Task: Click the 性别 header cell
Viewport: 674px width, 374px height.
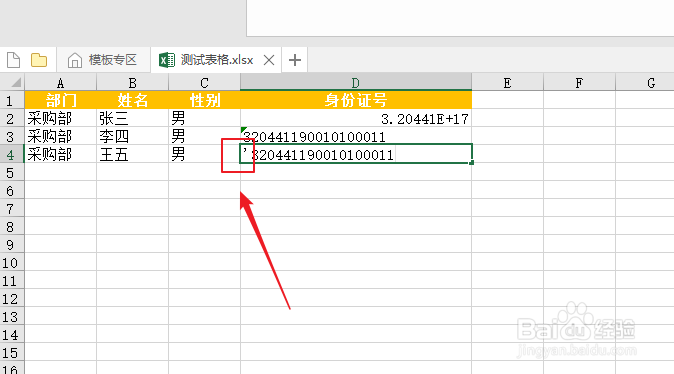Action: pyautogui.click(x=204, y=100)
